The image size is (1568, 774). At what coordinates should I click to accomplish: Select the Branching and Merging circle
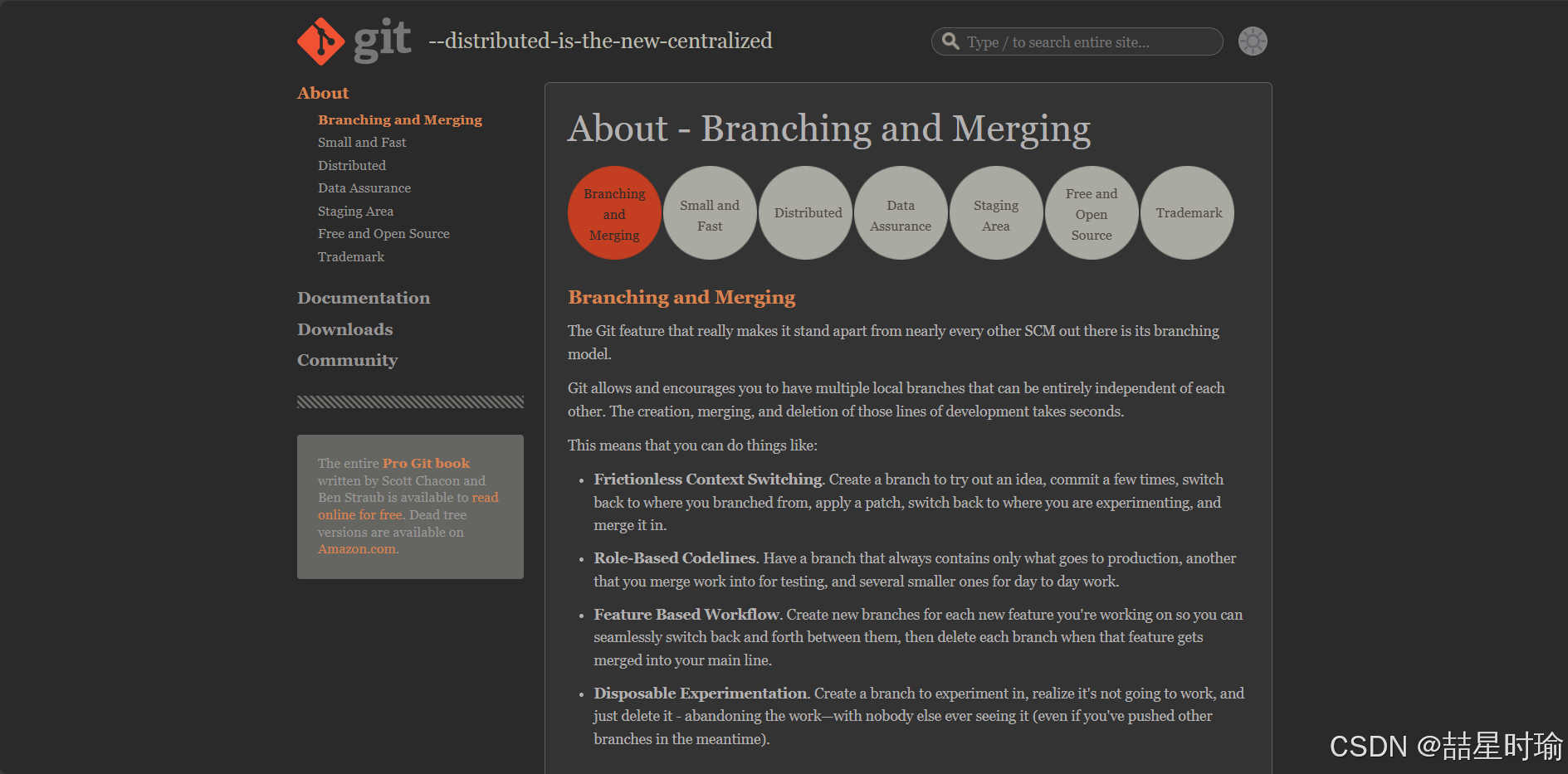pyautogui.click(x=614, y=213)
